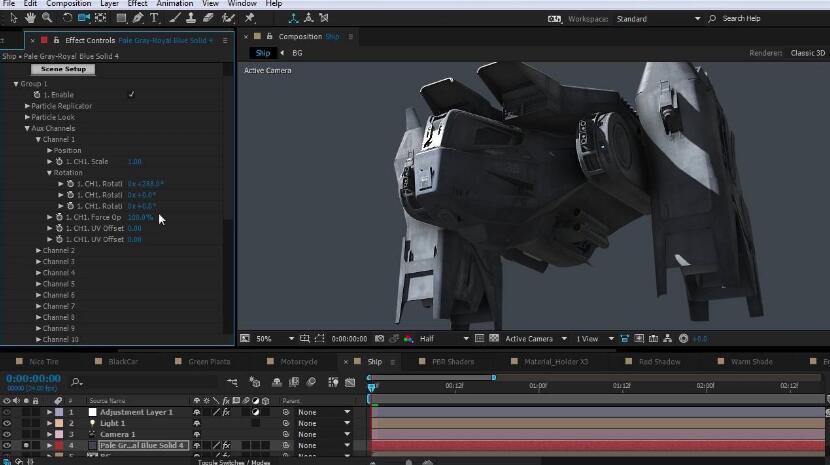Hide the Adjustment Layer 1 layer
This screenshot has height=465, width=830.
tap(7, 412)
